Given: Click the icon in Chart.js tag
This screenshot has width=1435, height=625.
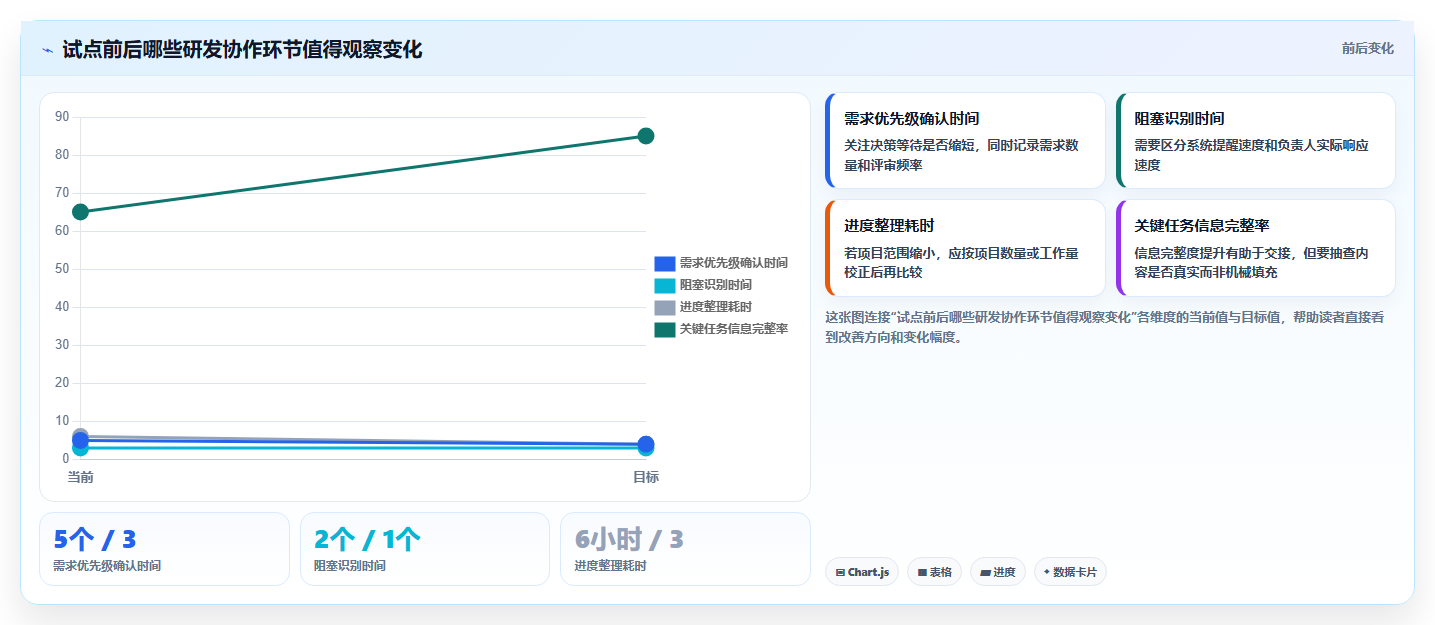Looking at the screenshot, I should (841, 573).
